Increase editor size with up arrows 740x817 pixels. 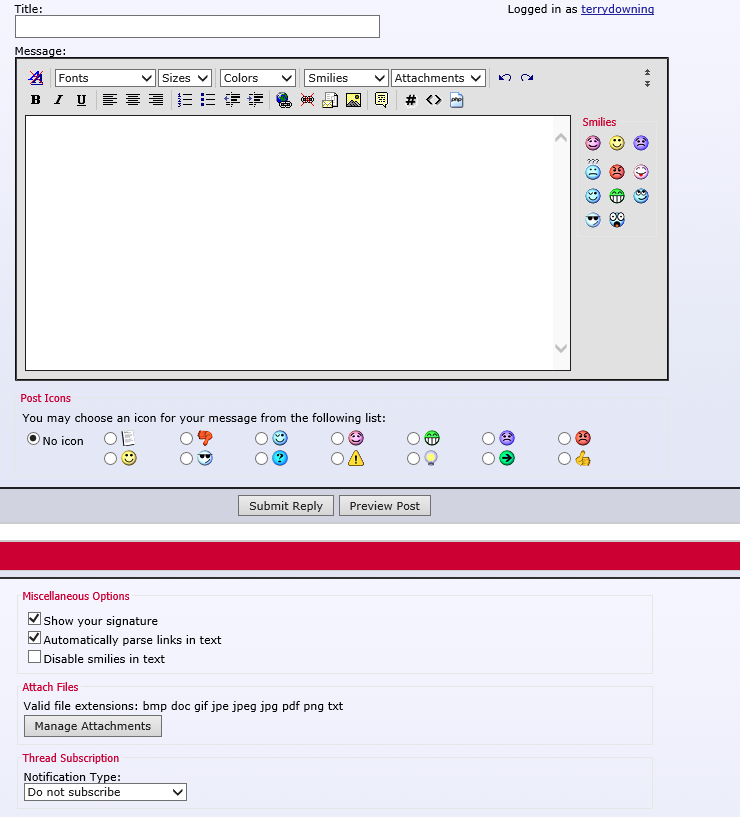tap(647, 72)
